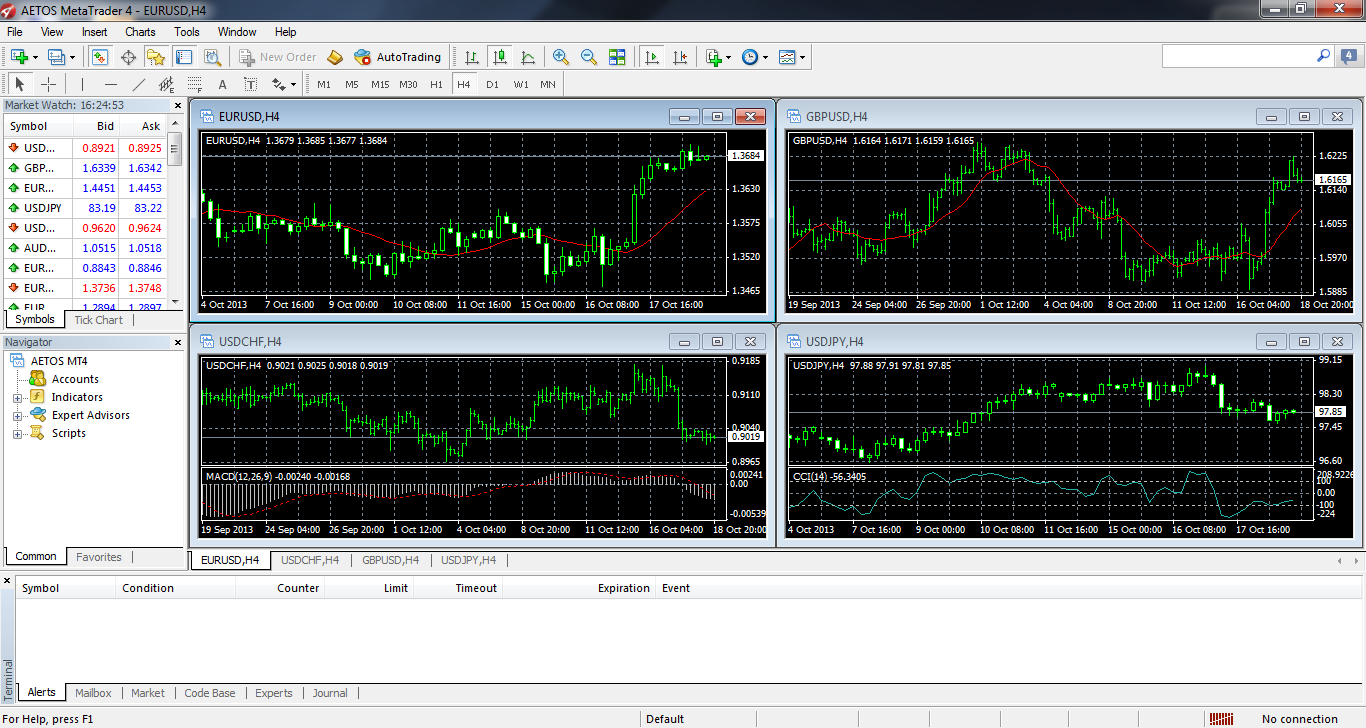Select Accounts in the Navigator tree
Viewport: 1366px width, 728px height.
click(x=75, y=379)
